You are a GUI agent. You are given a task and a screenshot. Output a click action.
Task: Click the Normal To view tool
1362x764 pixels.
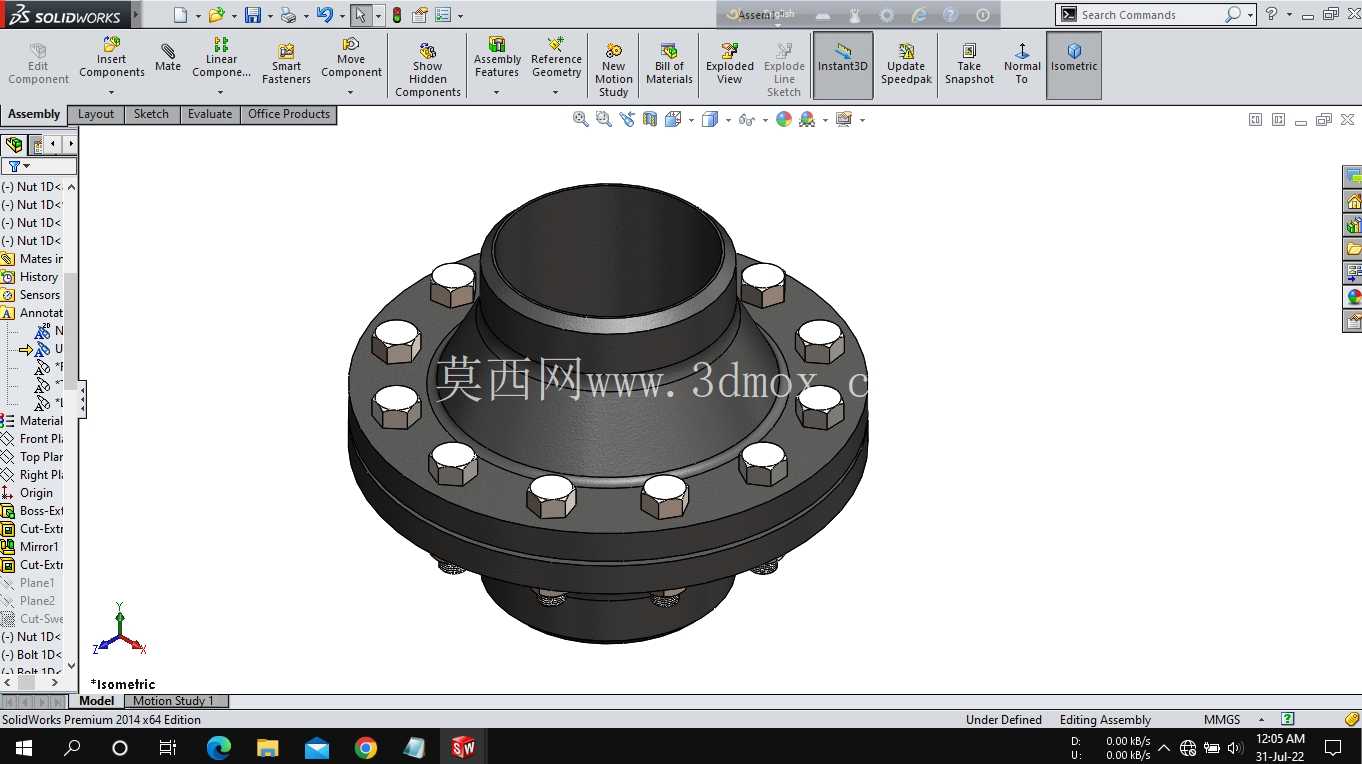point(1021,65)
